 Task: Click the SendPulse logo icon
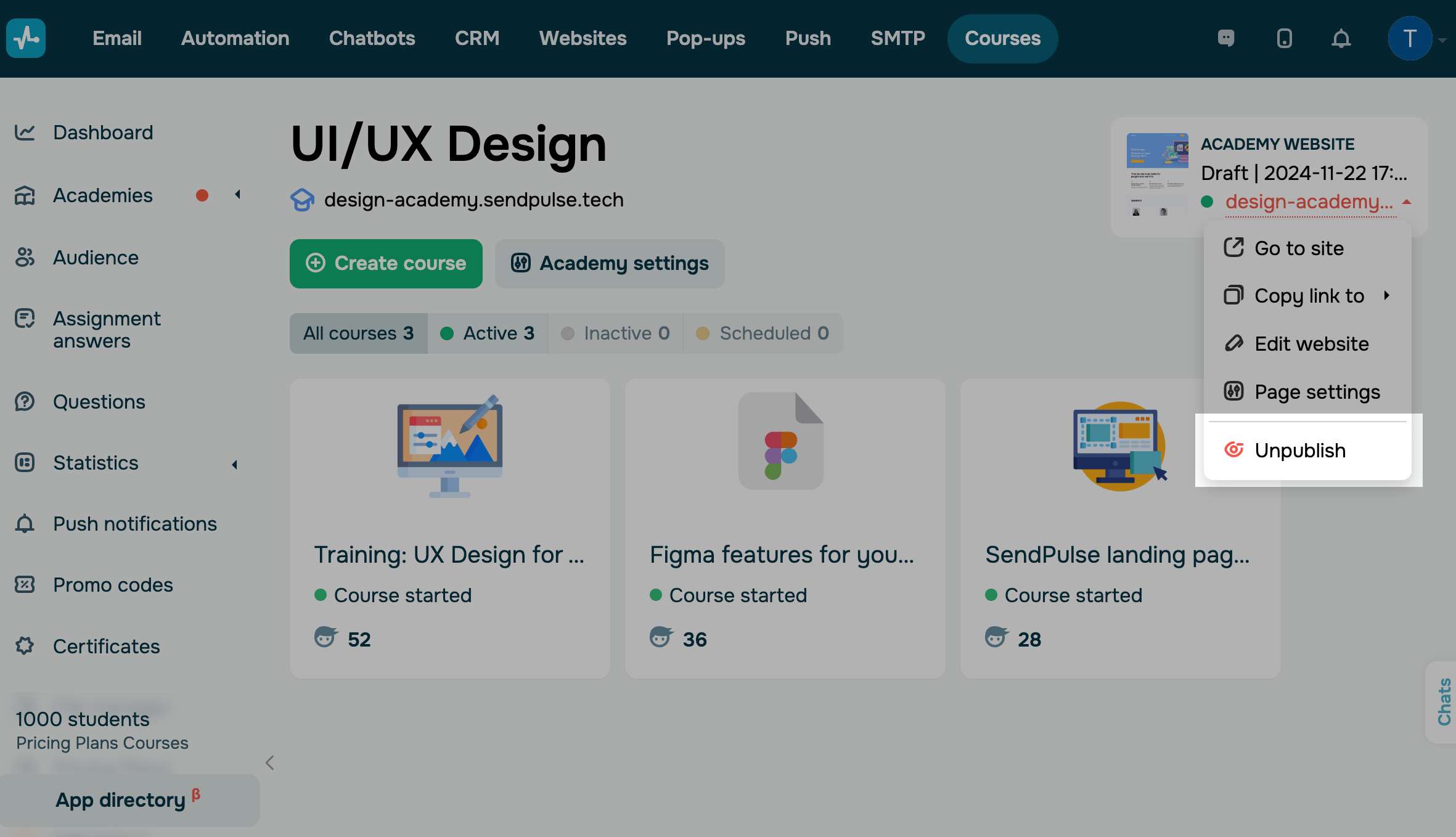pos(26,38)
